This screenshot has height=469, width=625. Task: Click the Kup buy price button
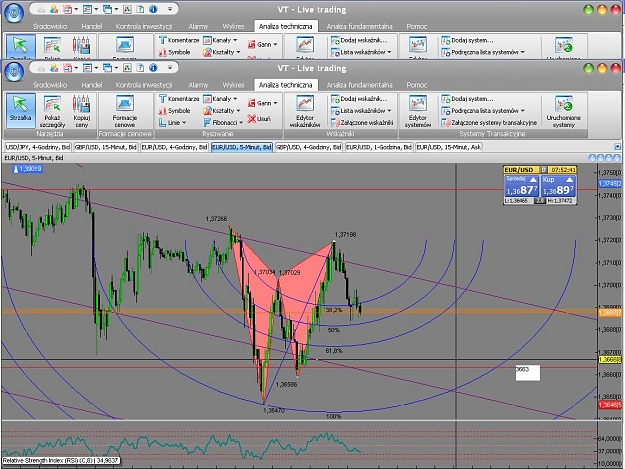coord(558,186)
